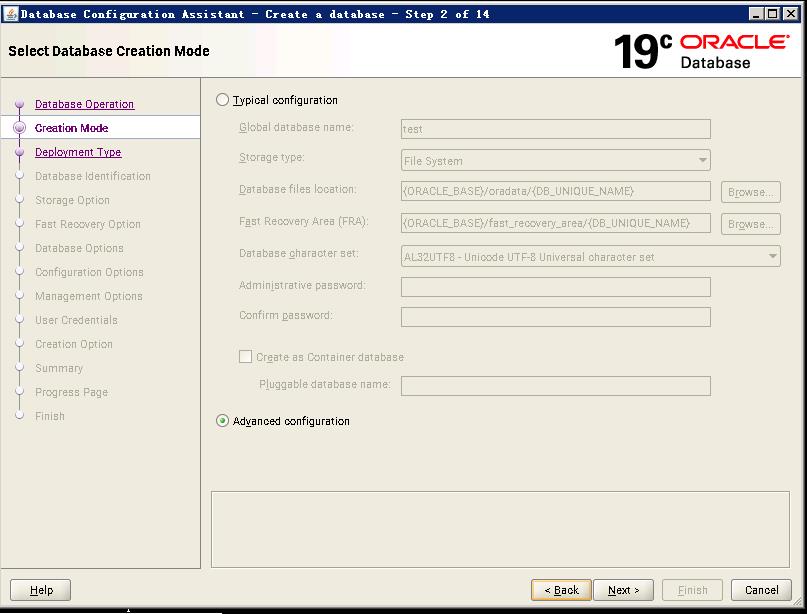Click the Deployment Type step bullet
This screenshot has width=807, height=614.
20,152
